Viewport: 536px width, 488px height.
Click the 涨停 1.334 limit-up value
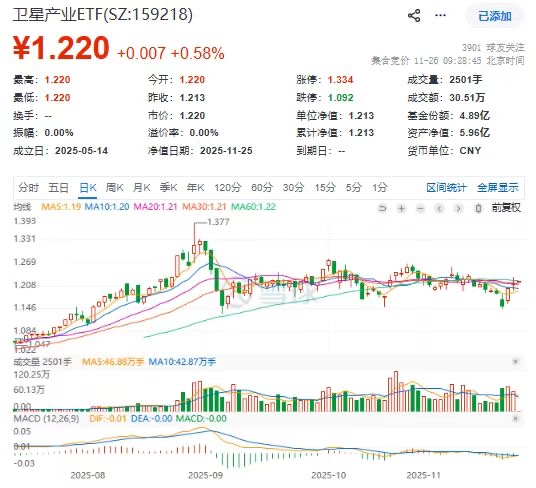click(340, 80)
